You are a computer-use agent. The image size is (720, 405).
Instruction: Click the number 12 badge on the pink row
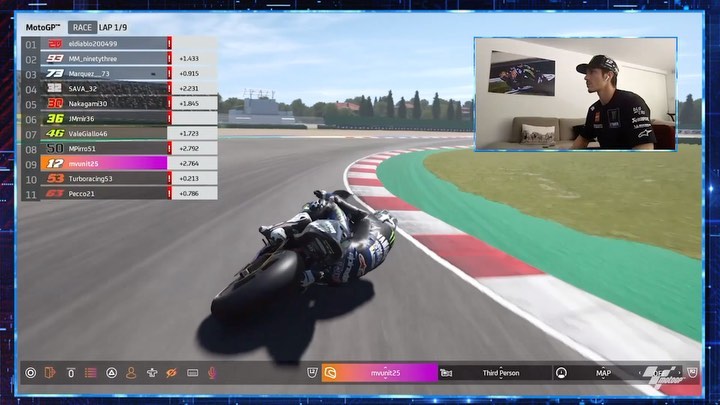(x=55, y=163)
